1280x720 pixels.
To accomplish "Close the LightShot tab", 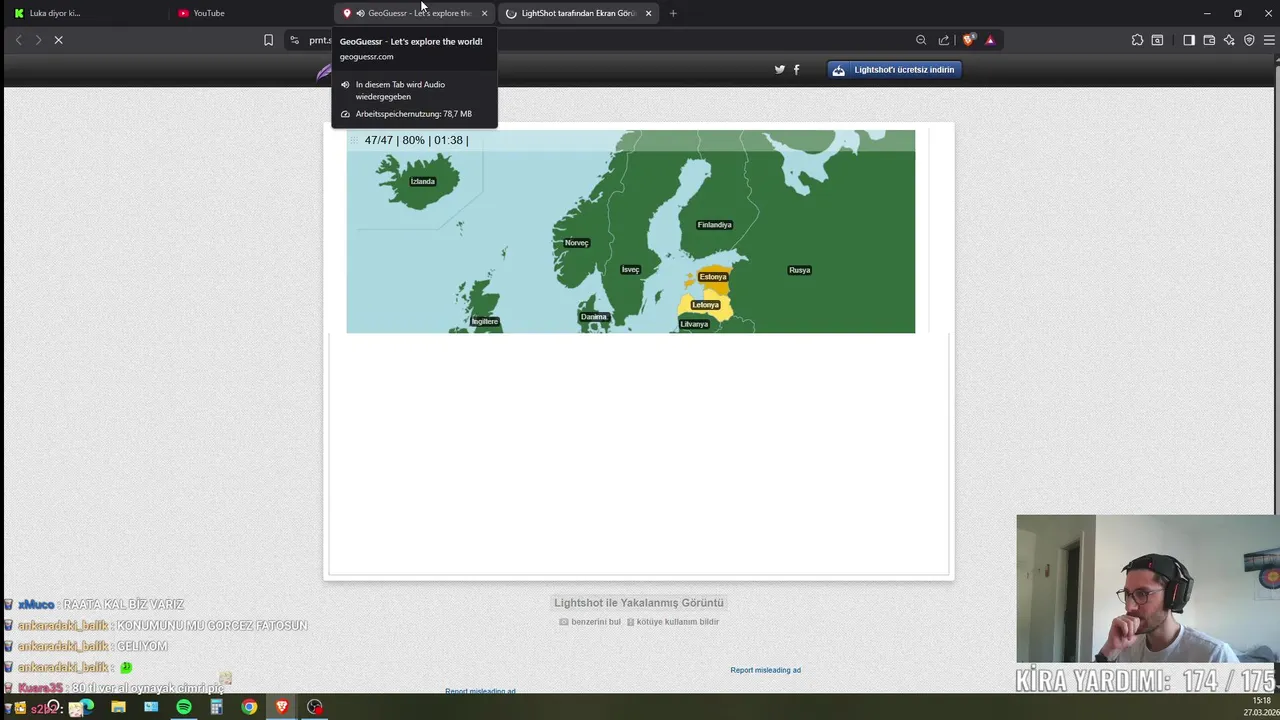I will [648, 13].
